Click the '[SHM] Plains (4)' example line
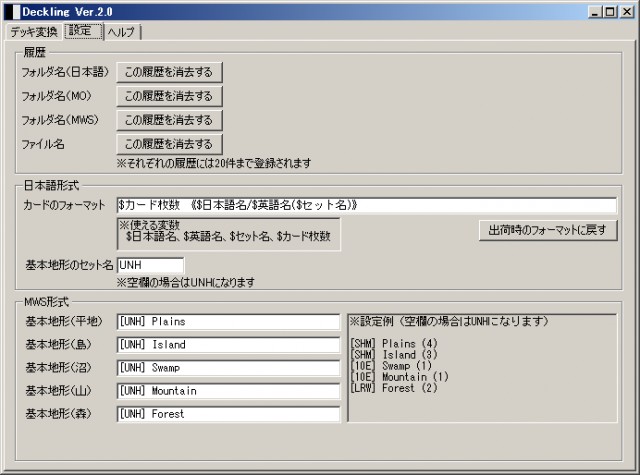This screenshot has width=640, height=475. pyautogui.click(x=394, y=343)
